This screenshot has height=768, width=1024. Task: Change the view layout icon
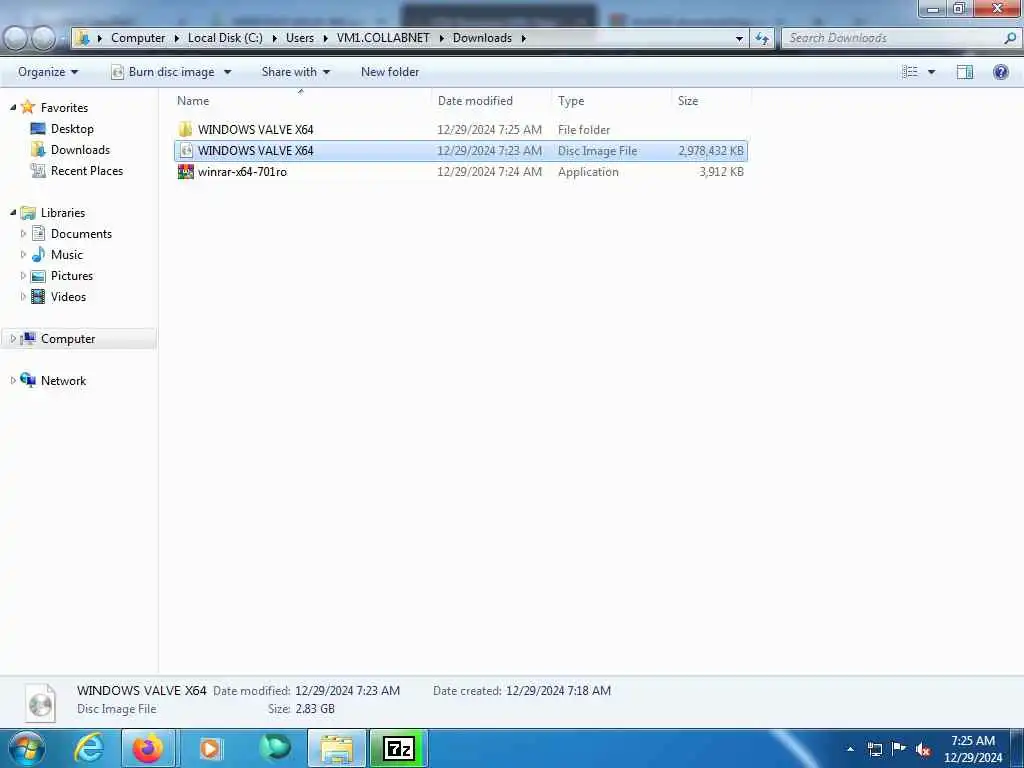tap(910, 72)
